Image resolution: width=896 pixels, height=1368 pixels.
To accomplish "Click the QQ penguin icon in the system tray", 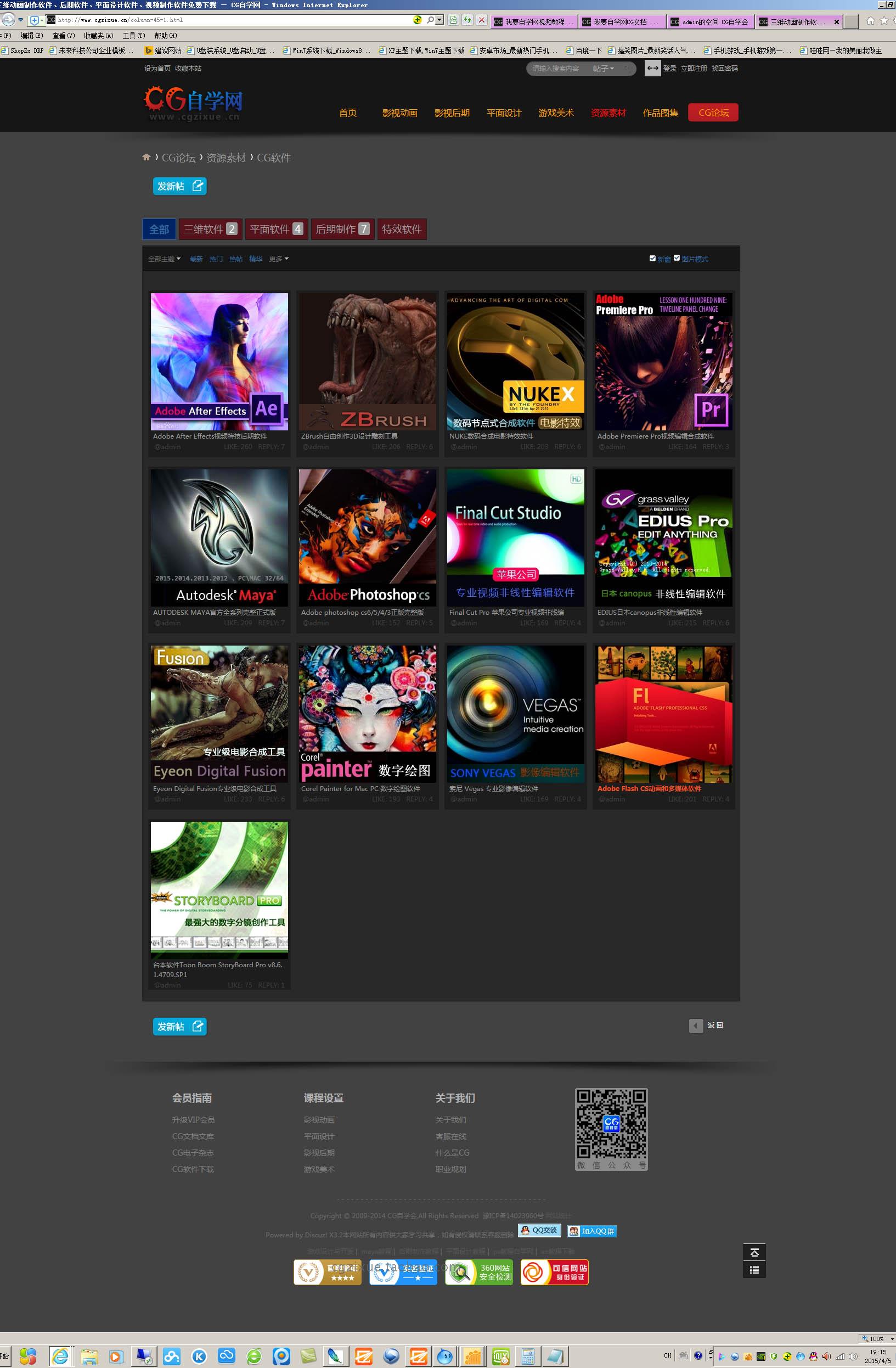I will pyautogui.click(x=813, y=1356).
